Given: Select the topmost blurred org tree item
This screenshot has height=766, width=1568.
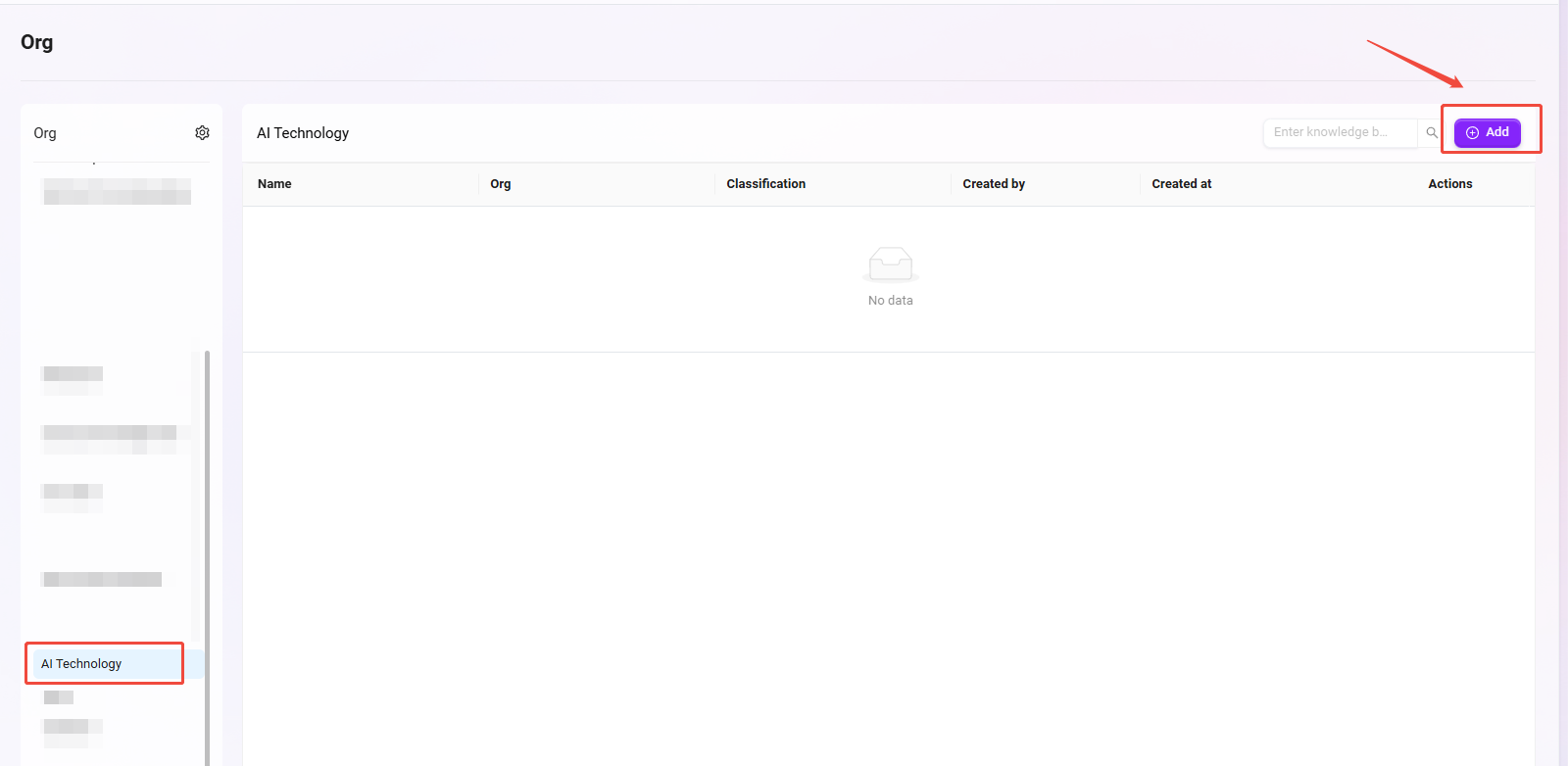Looking at the screenshot, I should tap(117, 191).
